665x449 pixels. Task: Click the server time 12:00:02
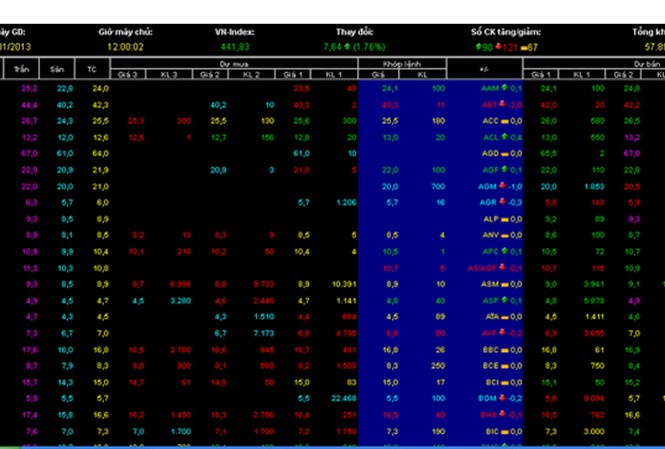[126, 47]
